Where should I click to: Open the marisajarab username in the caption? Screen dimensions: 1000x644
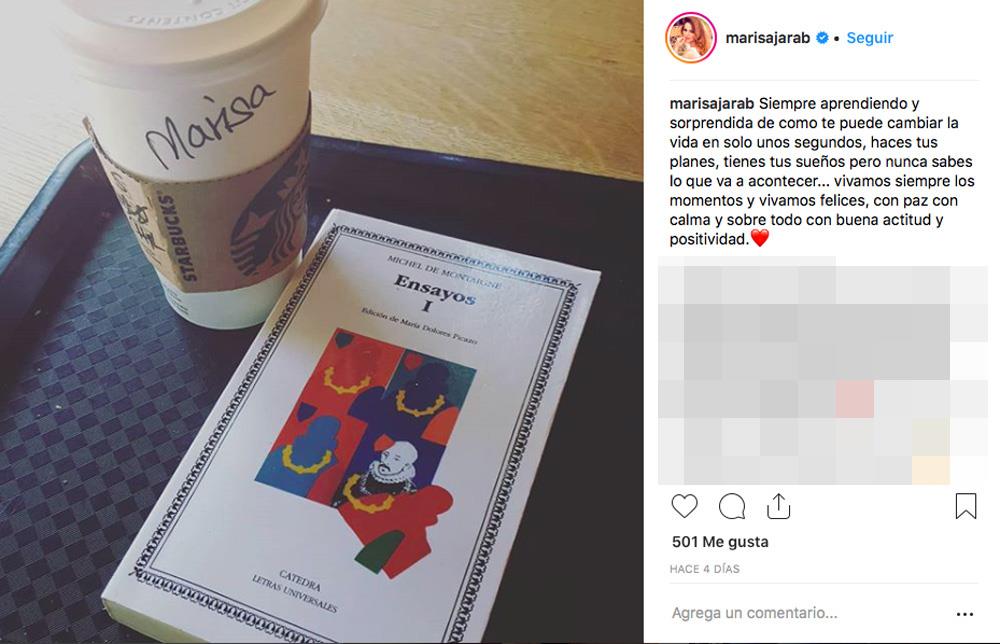point(712,103)
